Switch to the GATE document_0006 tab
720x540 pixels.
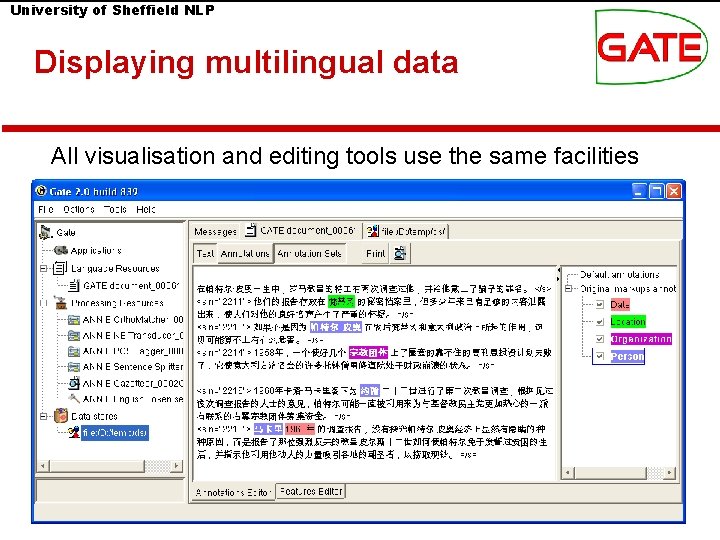click(x=301, y=231)
